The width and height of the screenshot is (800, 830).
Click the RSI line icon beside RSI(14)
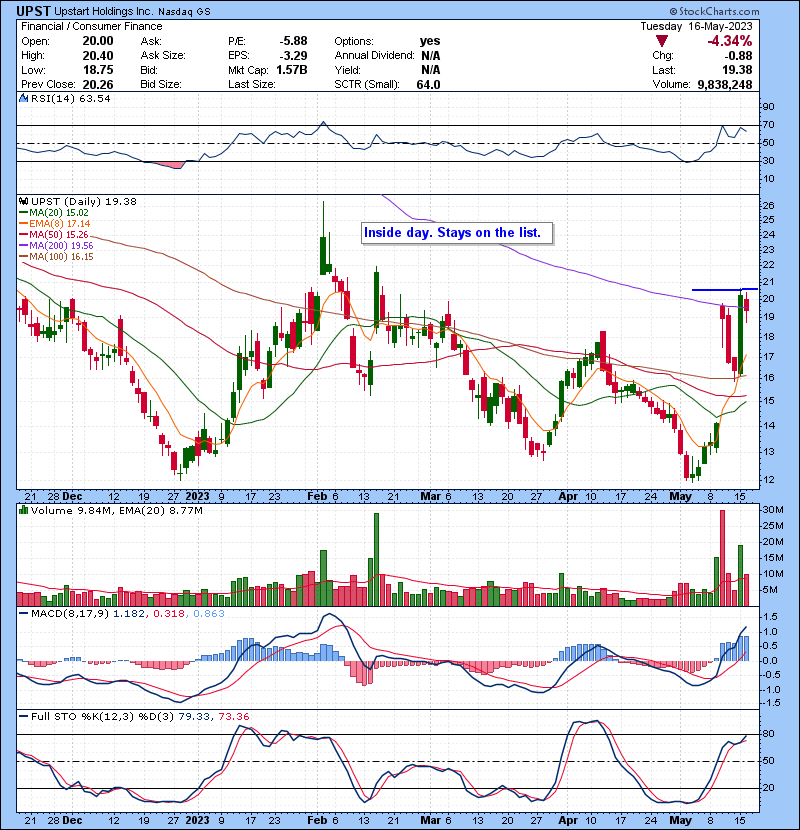(23, 98)
